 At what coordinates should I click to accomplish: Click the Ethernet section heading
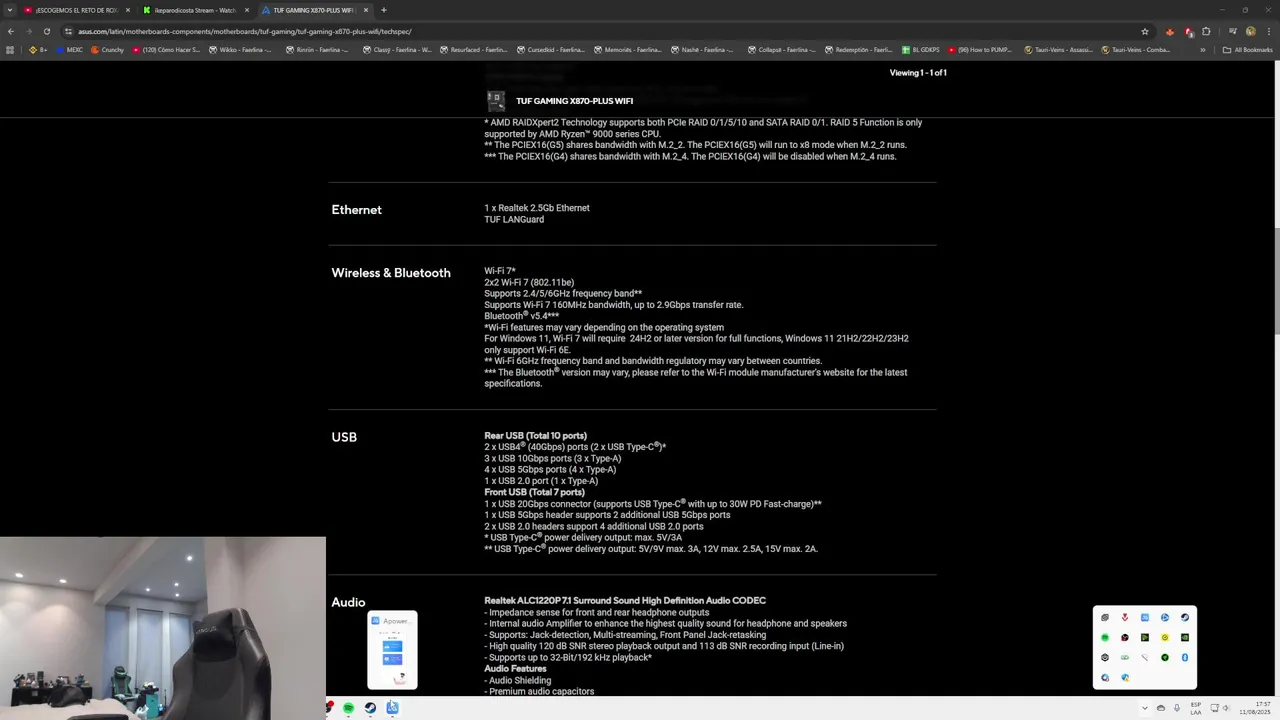coord(356,210)
